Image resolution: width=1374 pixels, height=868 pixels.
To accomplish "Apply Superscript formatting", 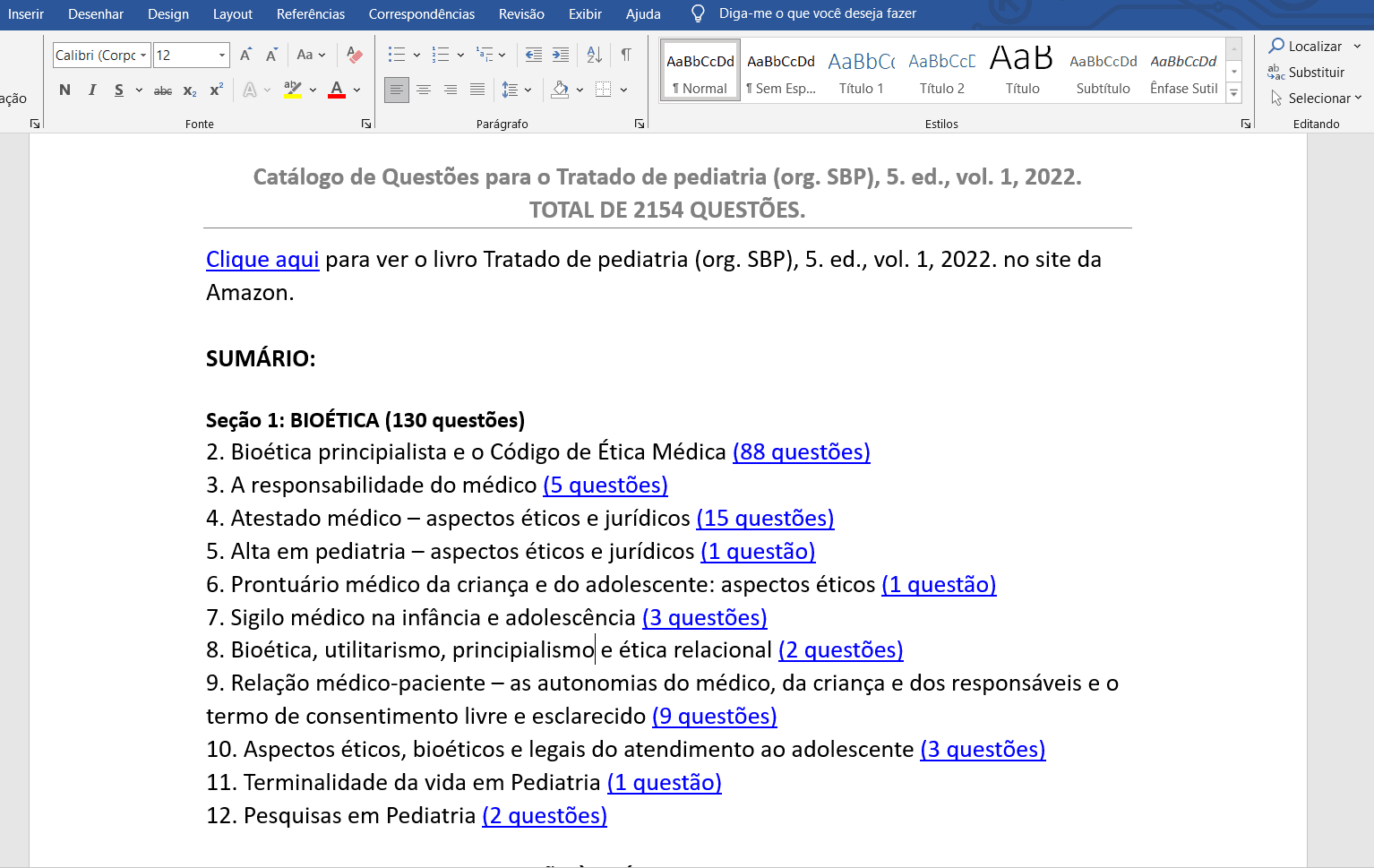I will (x=216, y=90).
